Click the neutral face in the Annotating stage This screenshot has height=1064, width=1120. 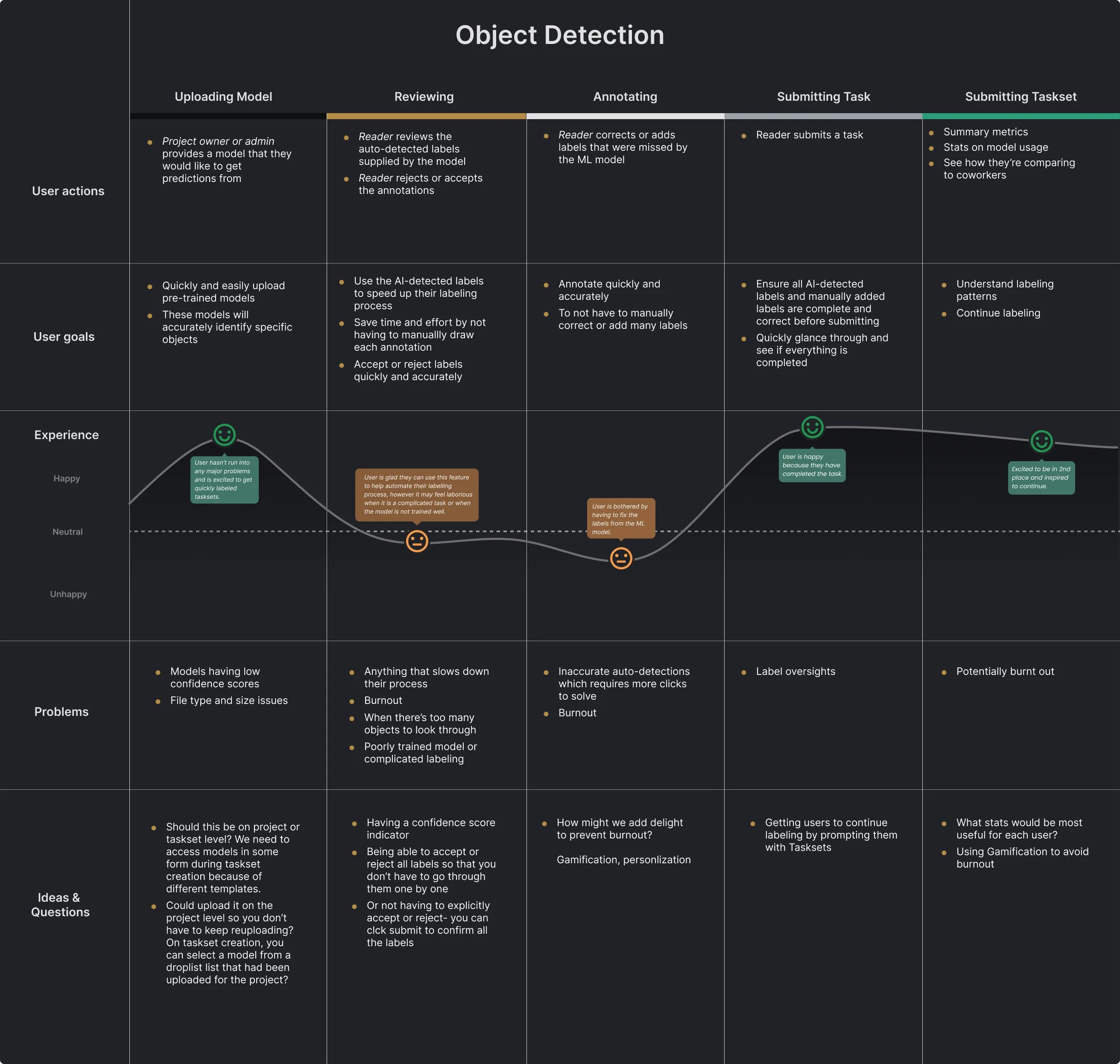(621, 558)
